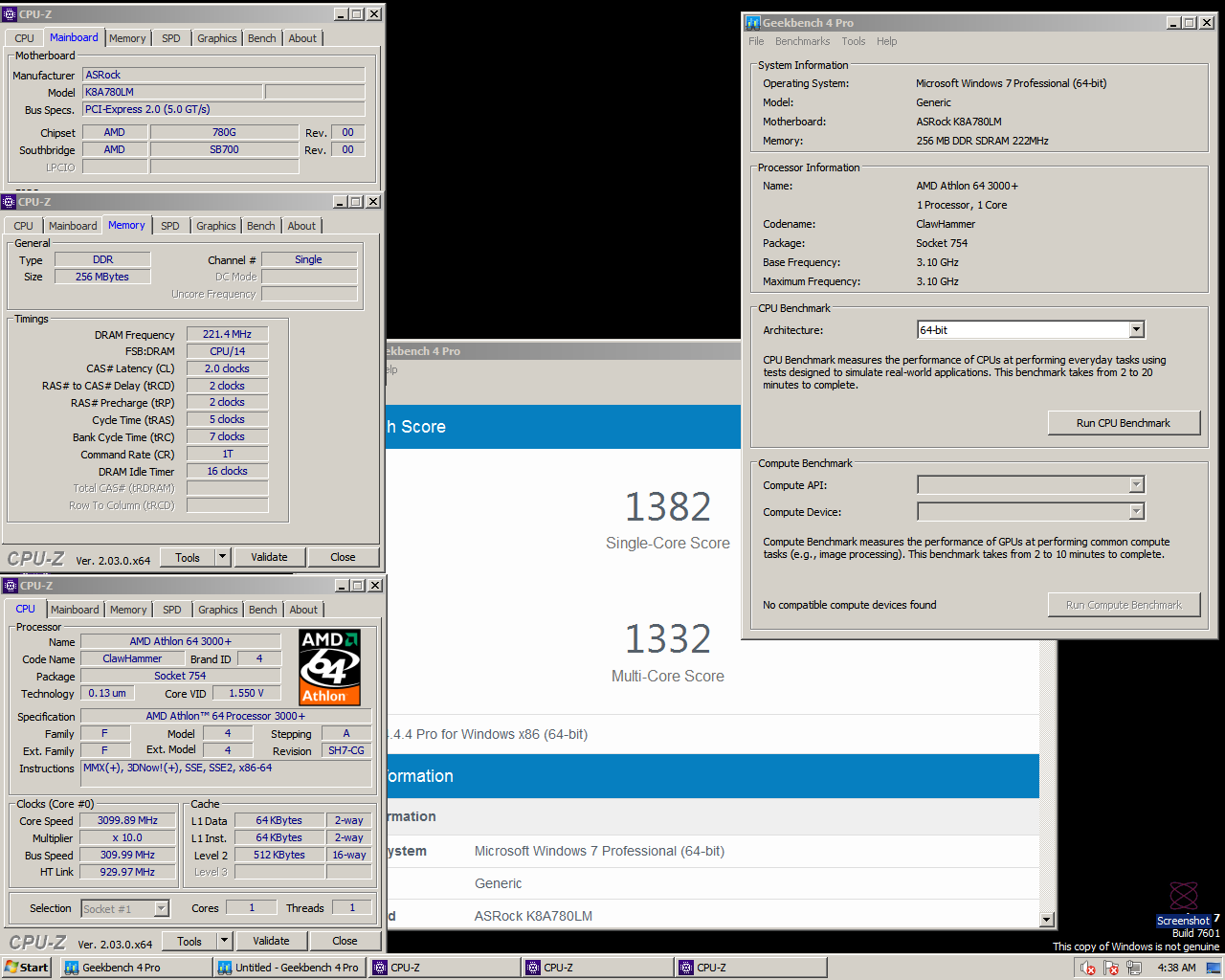1225x980 pixels.
Task: Click the 1382 Single-Core Score
Action: (x=667, y=507)
